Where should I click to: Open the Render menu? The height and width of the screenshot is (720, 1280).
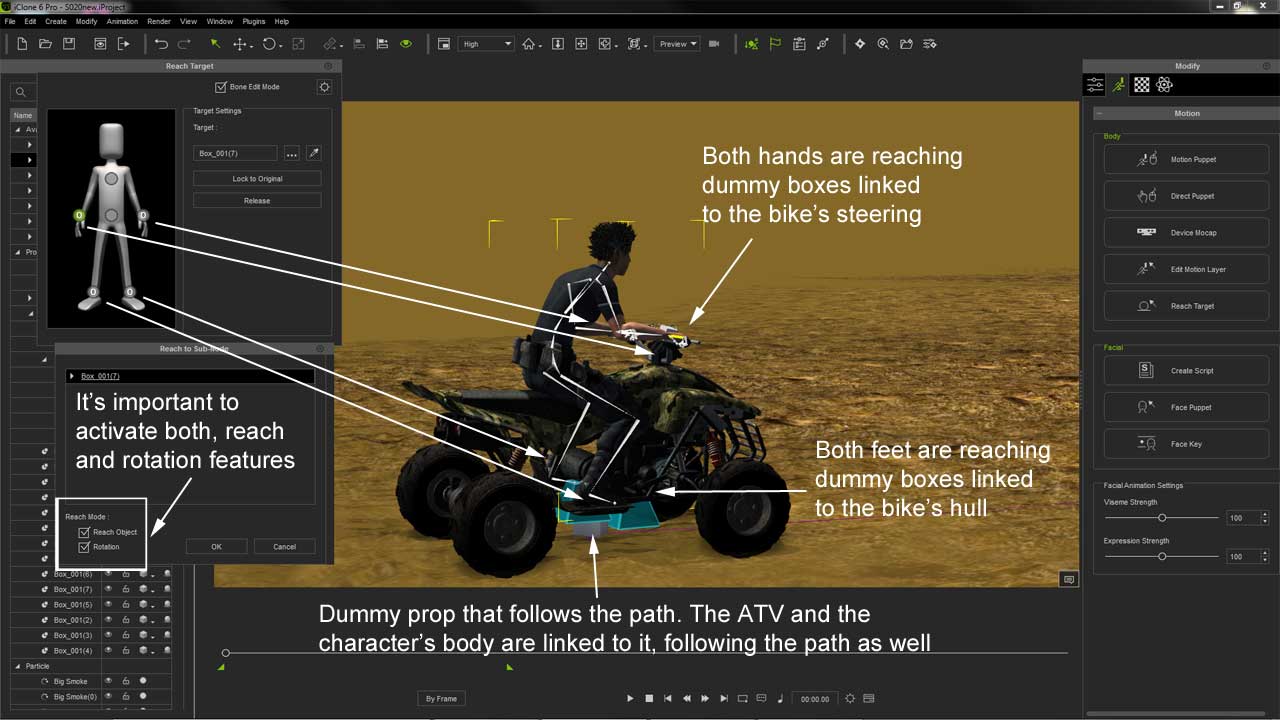(159, 21)
